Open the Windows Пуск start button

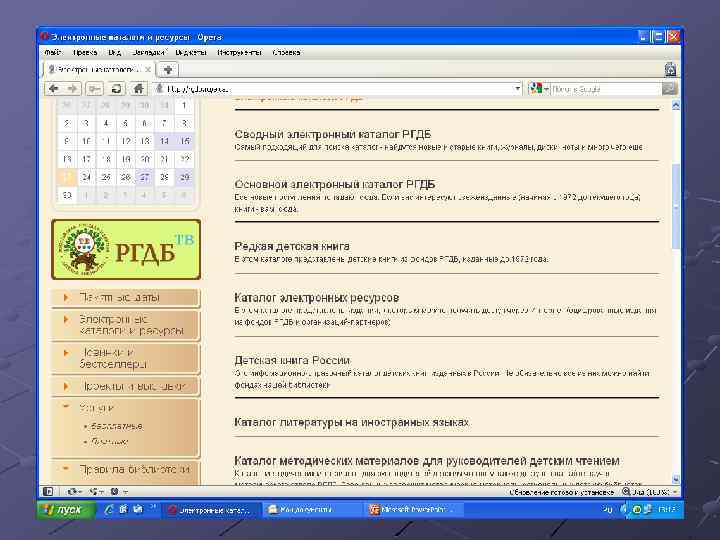(67, 509)
